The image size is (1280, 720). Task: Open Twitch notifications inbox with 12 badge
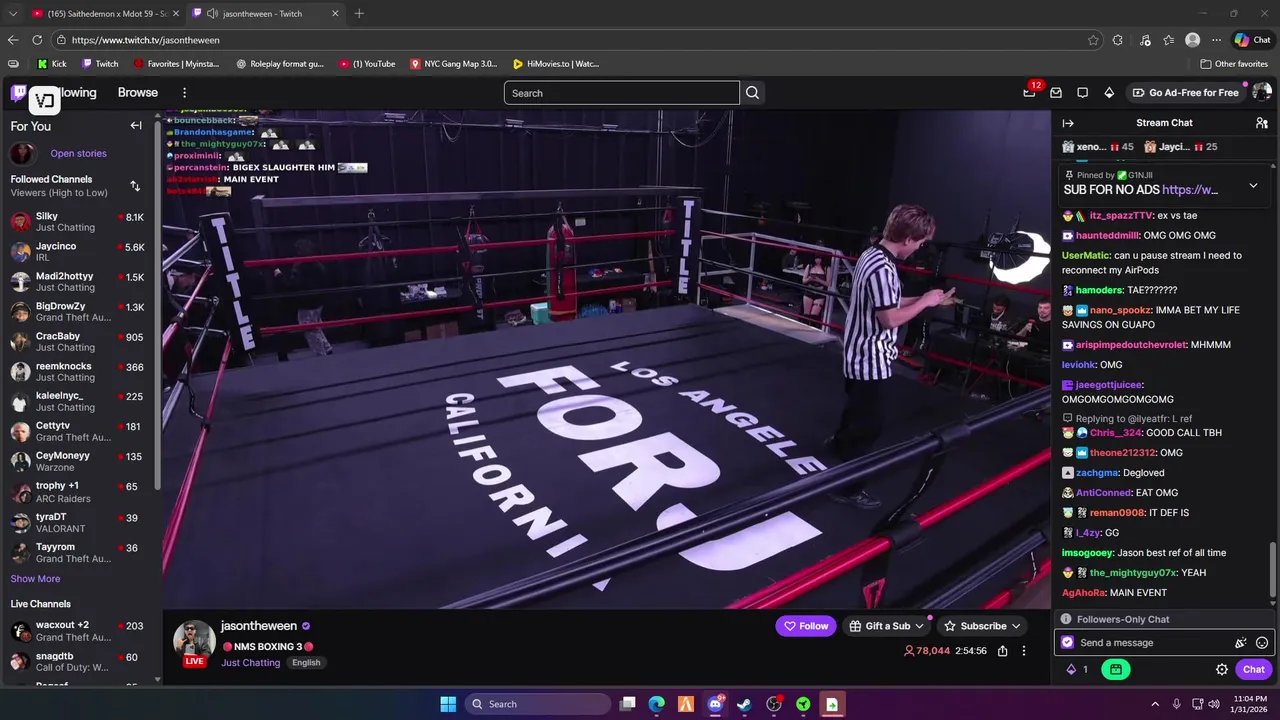click(x=1029, y=92)
